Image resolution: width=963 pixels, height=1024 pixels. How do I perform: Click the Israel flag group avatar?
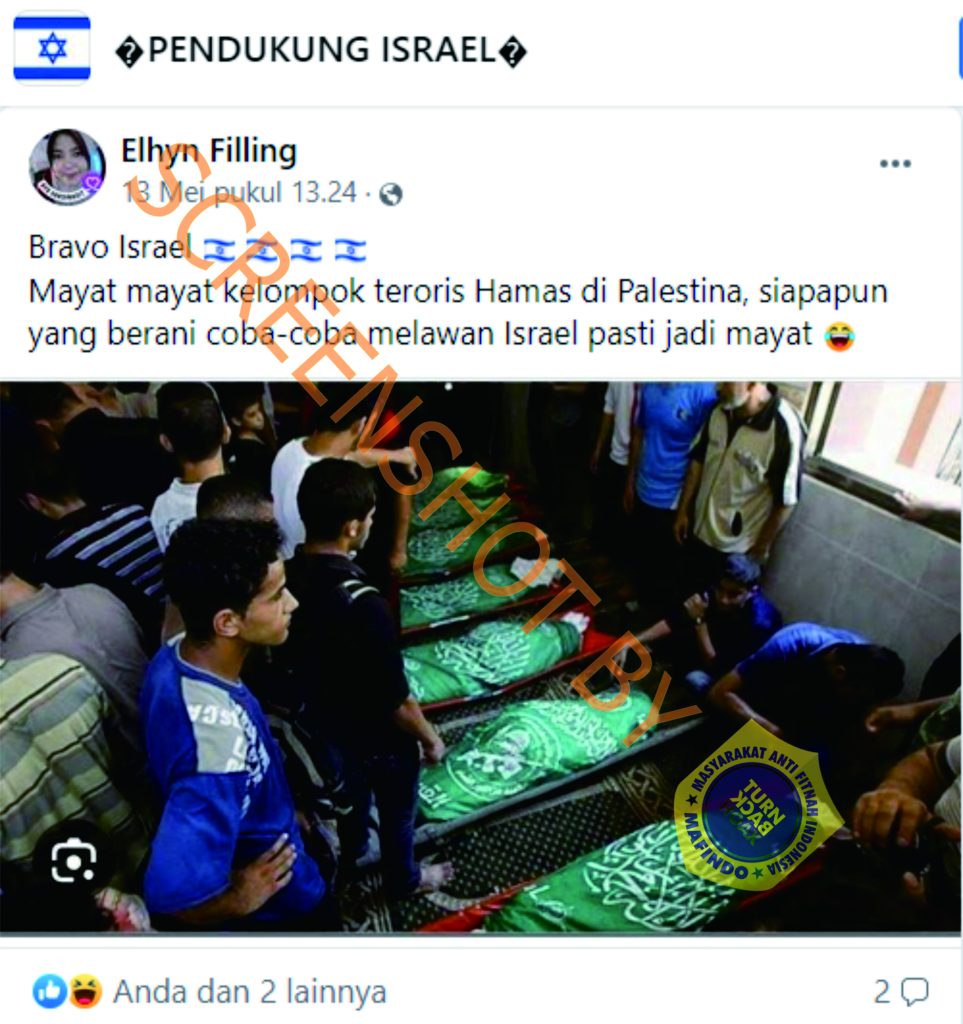52,48
